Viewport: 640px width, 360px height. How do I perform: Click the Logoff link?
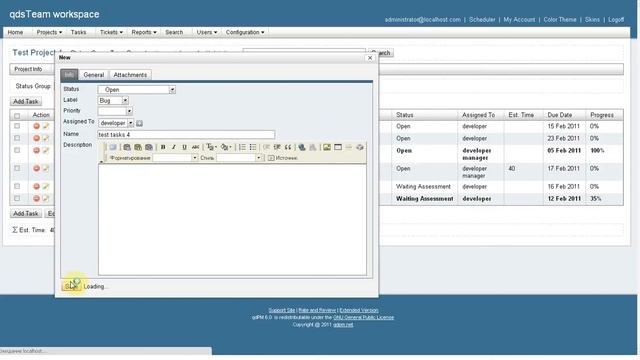tap(616, 19)
